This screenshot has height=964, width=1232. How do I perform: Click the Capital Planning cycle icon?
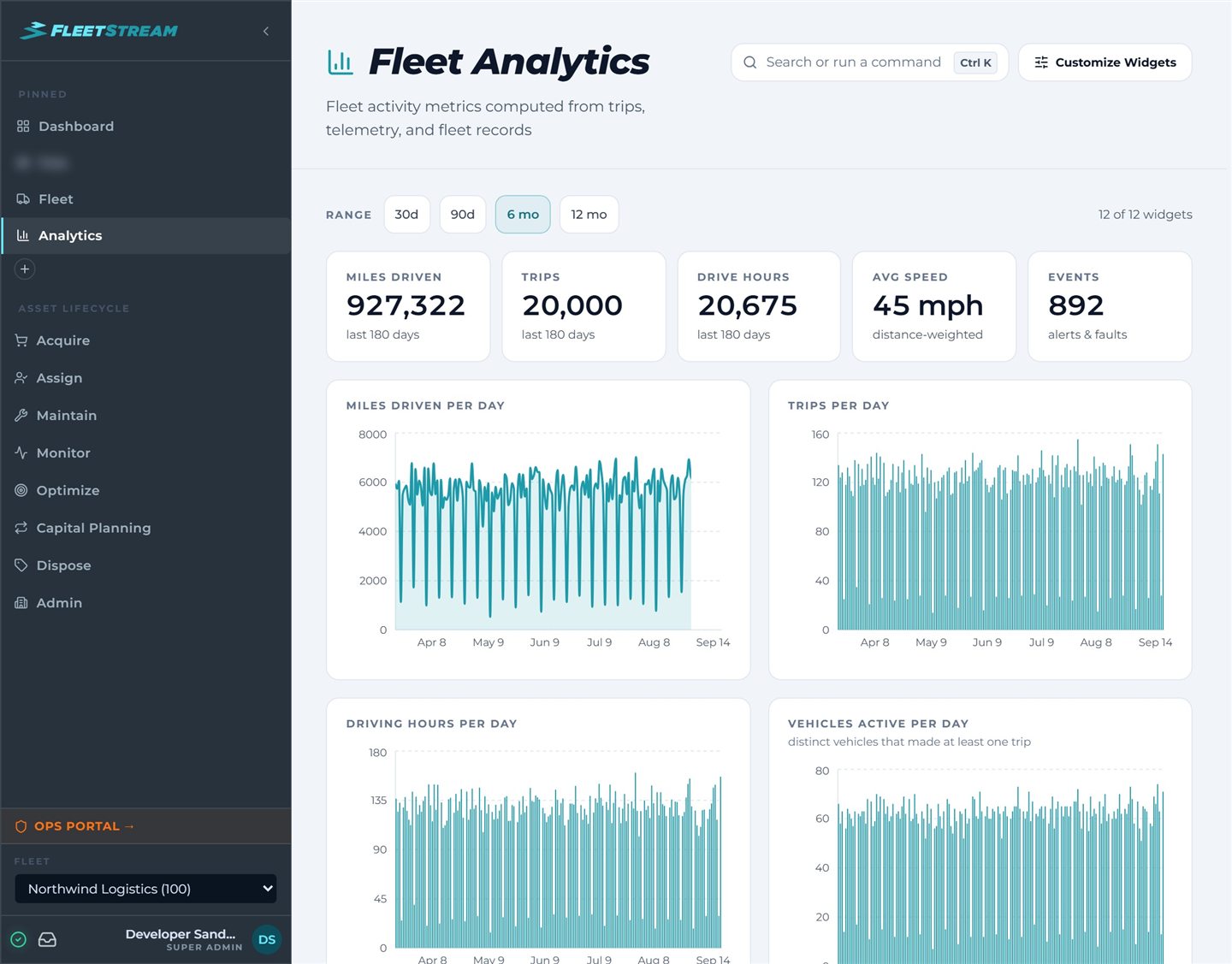[x=21, y=529]
